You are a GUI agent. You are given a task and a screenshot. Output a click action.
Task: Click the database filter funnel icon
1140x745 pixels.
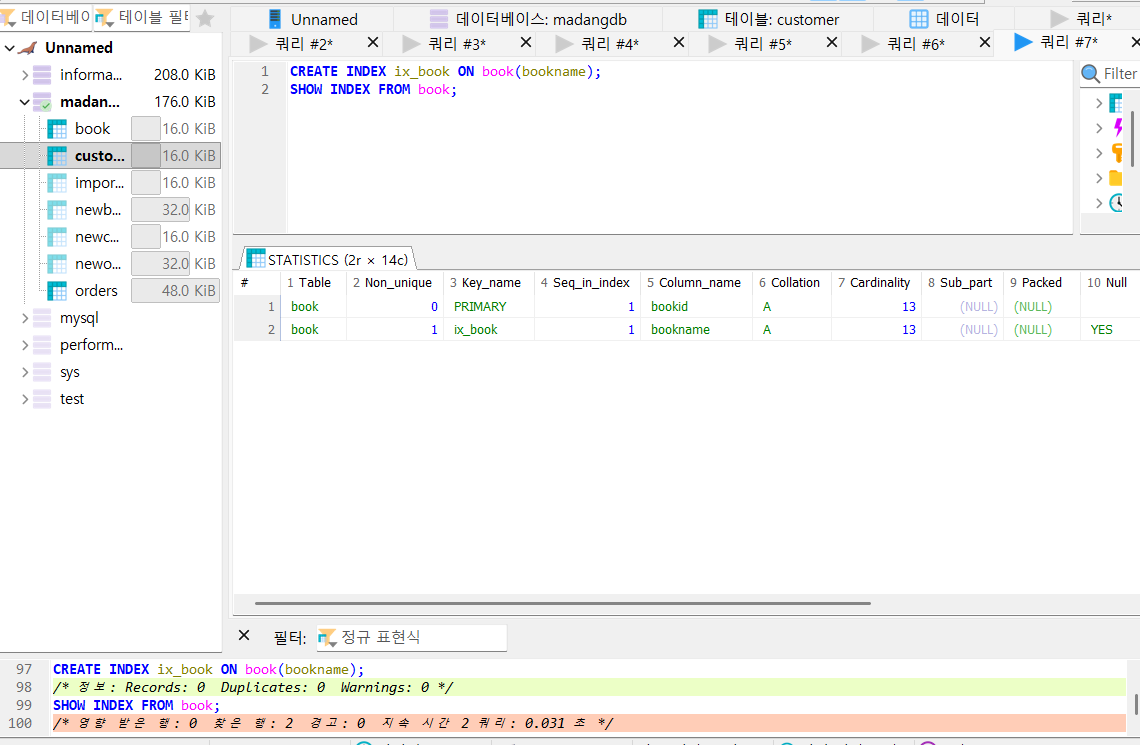click(x=9, y=17)
